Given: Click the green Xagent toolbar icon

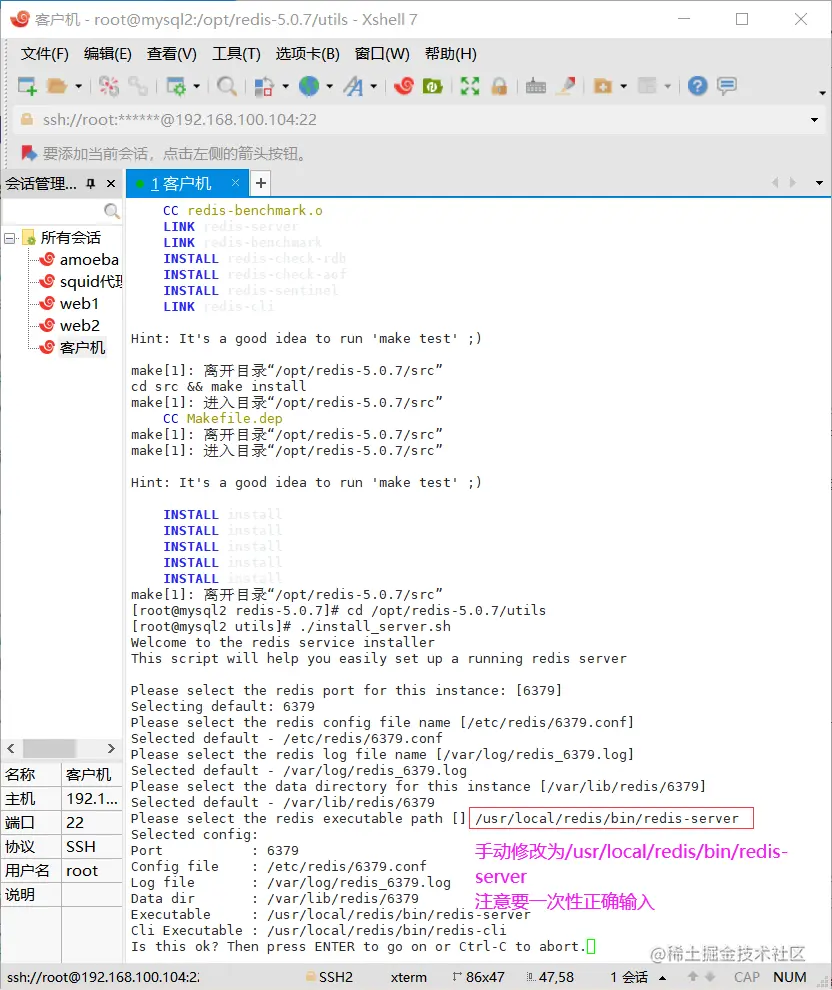Looking at the screenshot, I should [432, 85].
